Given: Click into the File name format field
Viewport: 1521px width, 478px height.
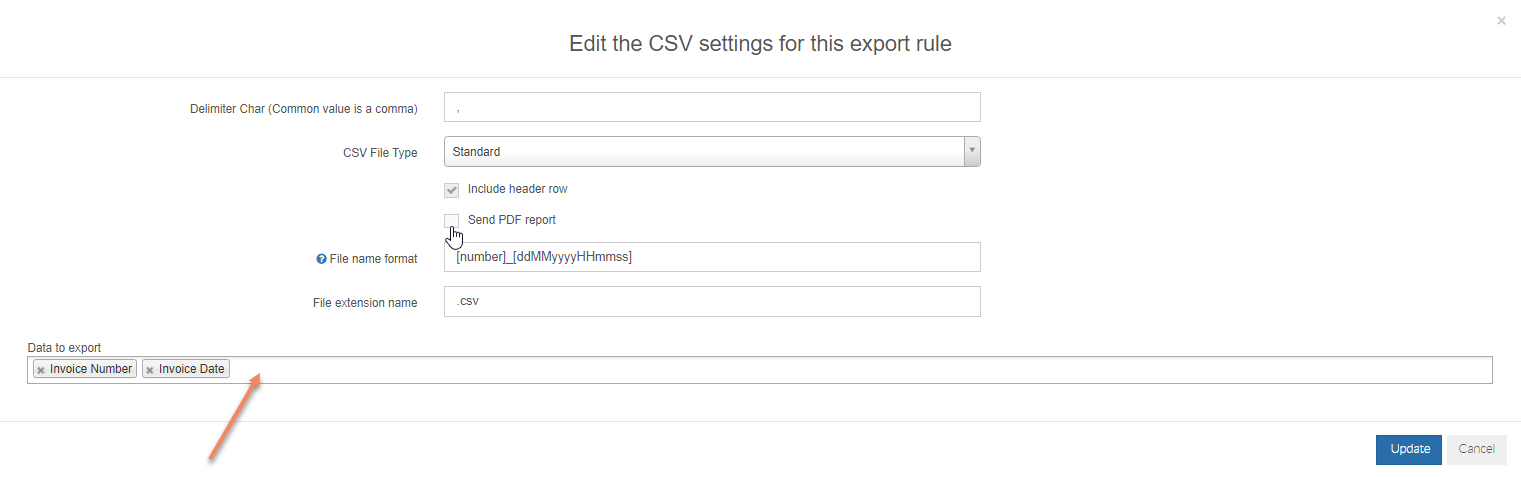Looking at the screenshot, I should click(712, 257).
